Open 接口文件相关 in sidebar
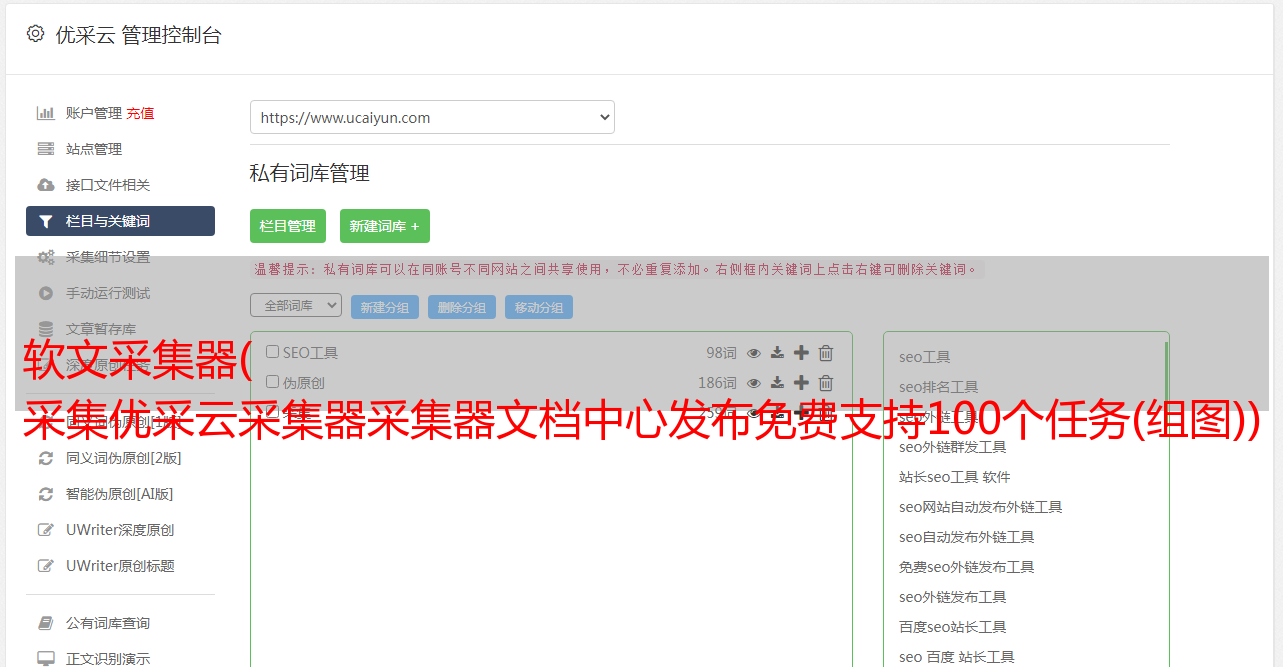 point(108,185)
